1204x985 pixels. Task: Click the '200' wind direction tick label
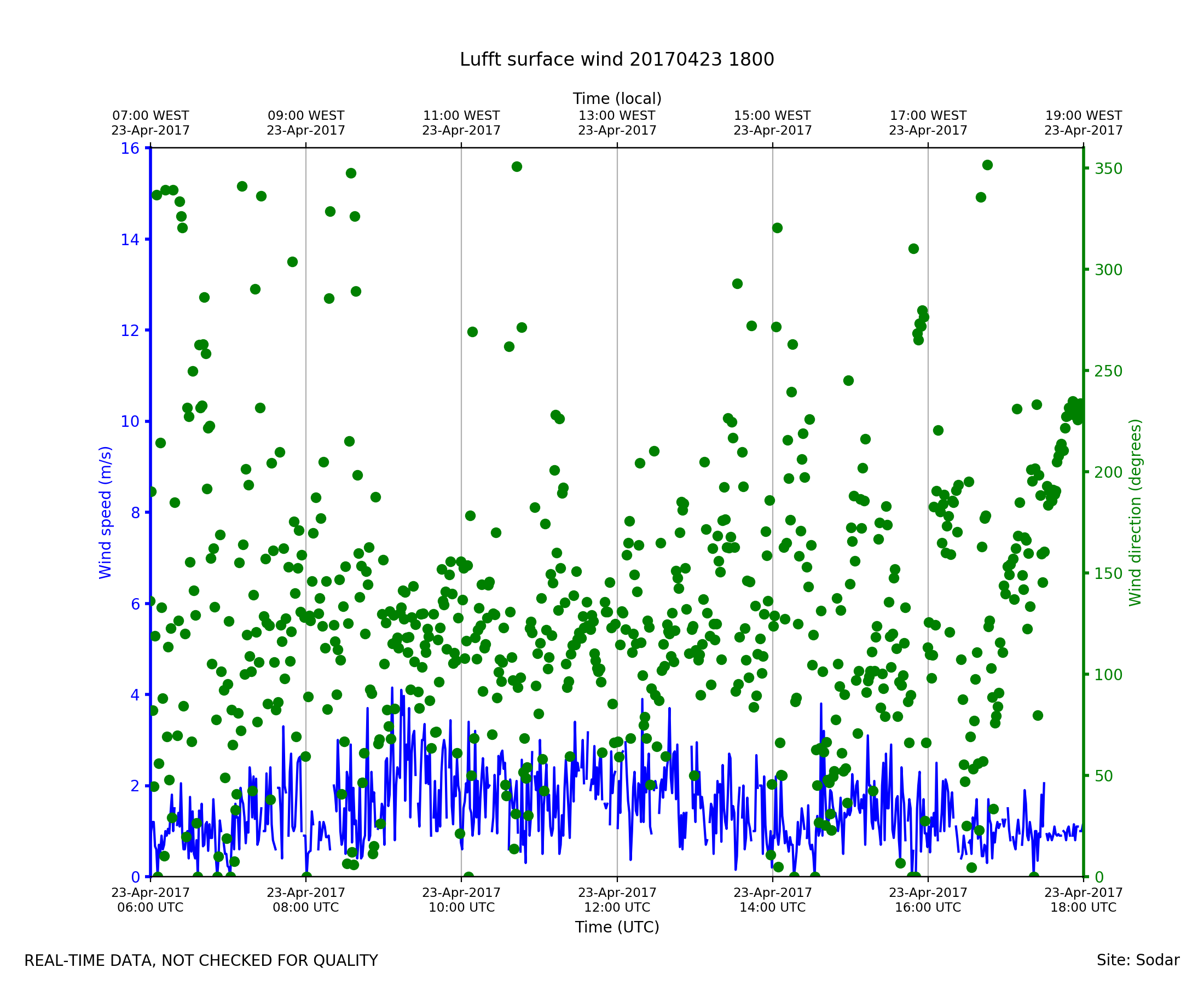click(1109, 473)
